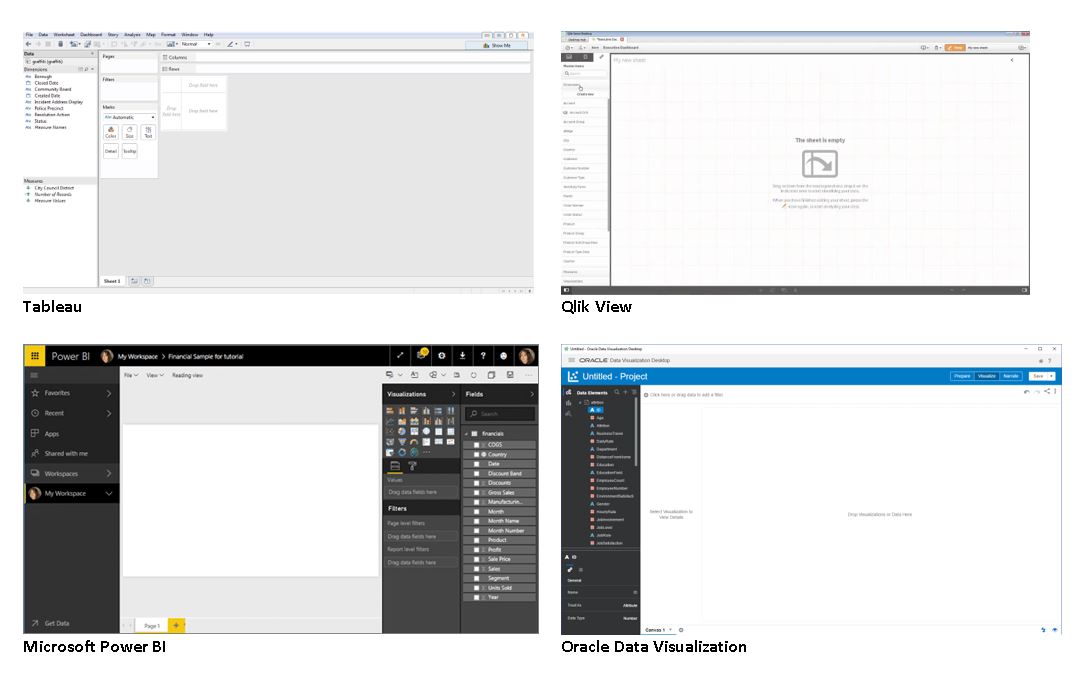Click new worksheet icon beside Sheet 1
The image size is (1085, 676).
click(134, 281)
